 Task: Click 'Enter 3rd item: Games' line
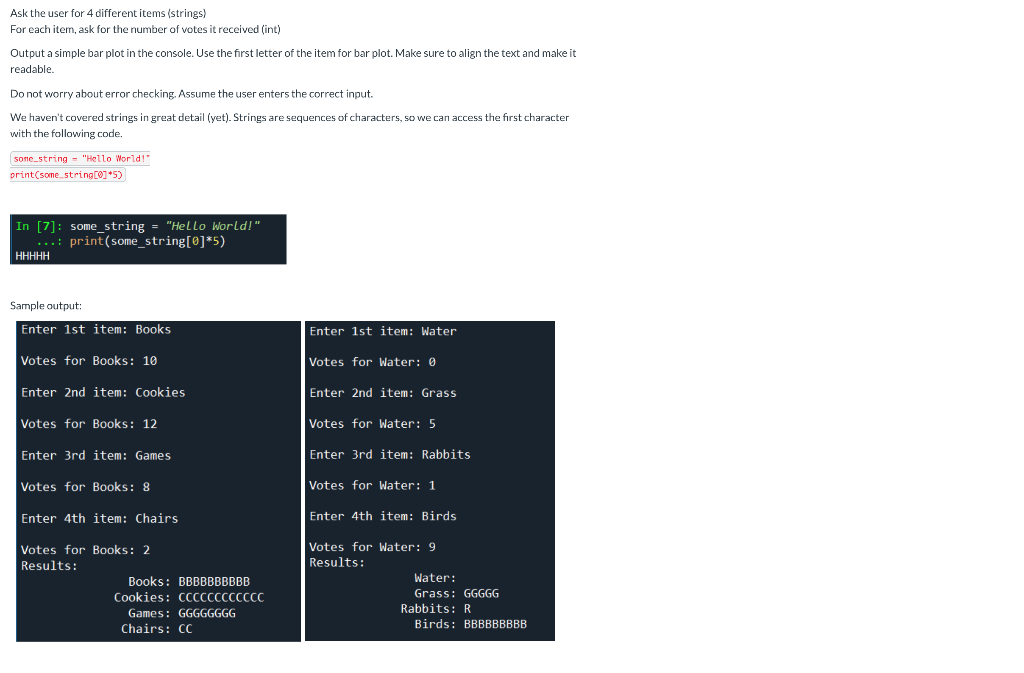point(96,456)
